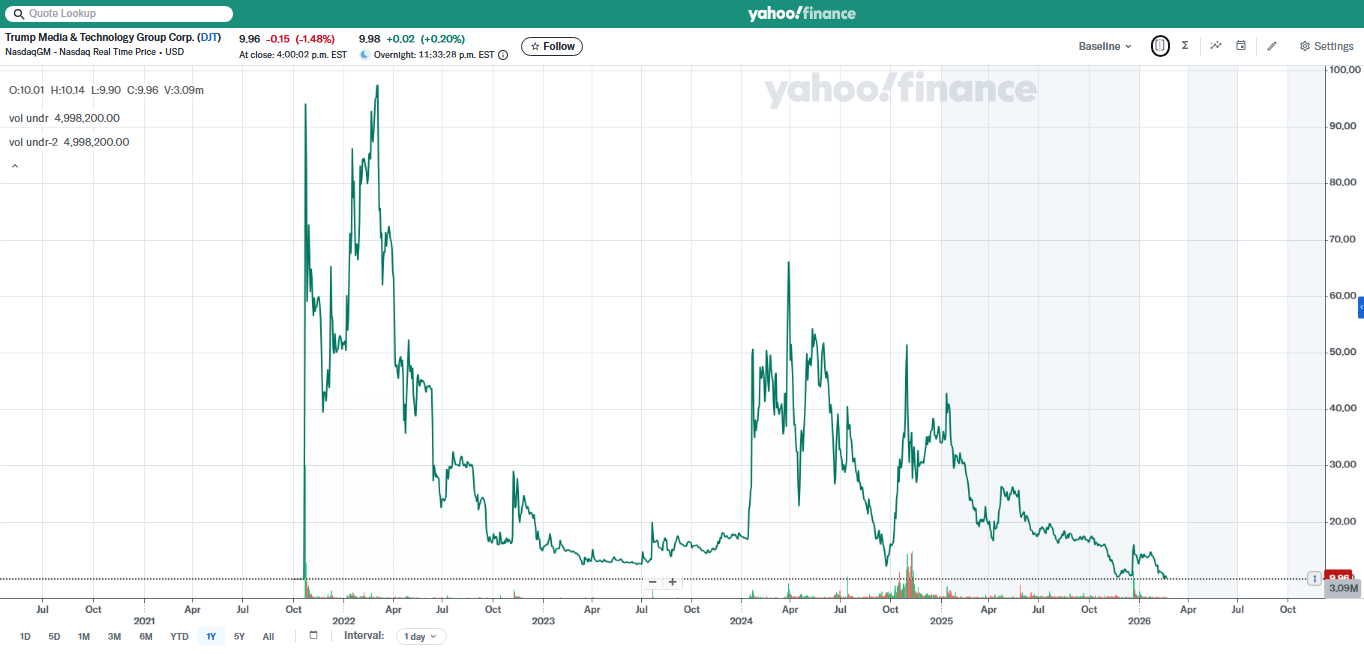Open the 1 day interval dropdown

pos(421,637)
